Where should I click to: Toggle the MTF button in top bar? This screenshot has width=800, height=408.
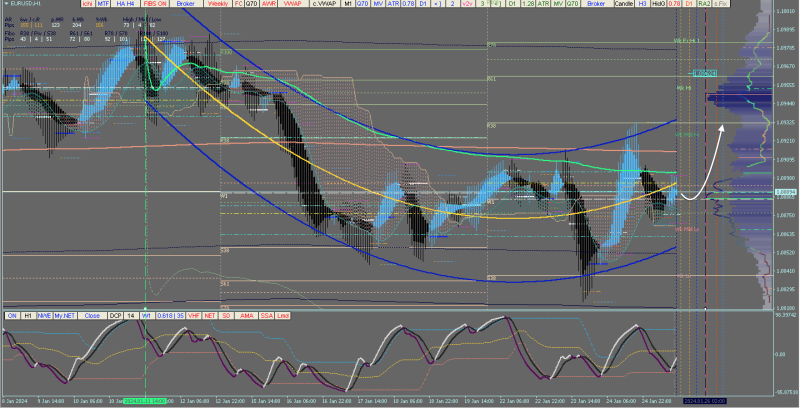click(104, 4)
